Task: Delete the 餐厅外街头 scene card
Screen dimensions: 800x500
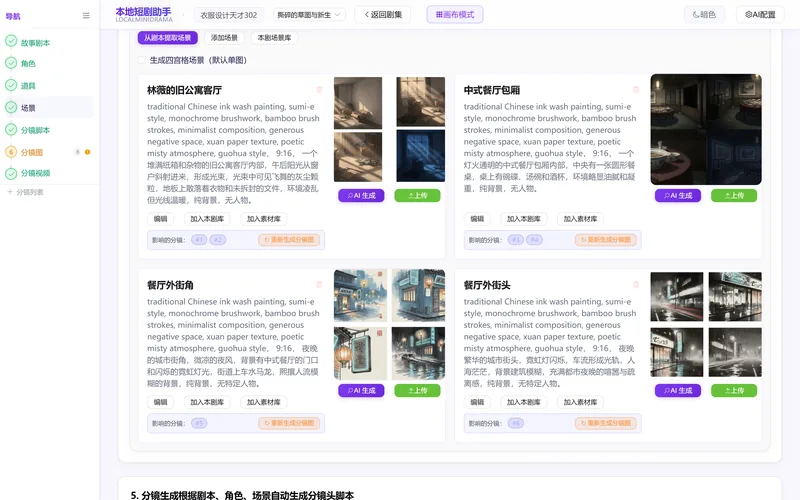Action: [x=636, y=285]
